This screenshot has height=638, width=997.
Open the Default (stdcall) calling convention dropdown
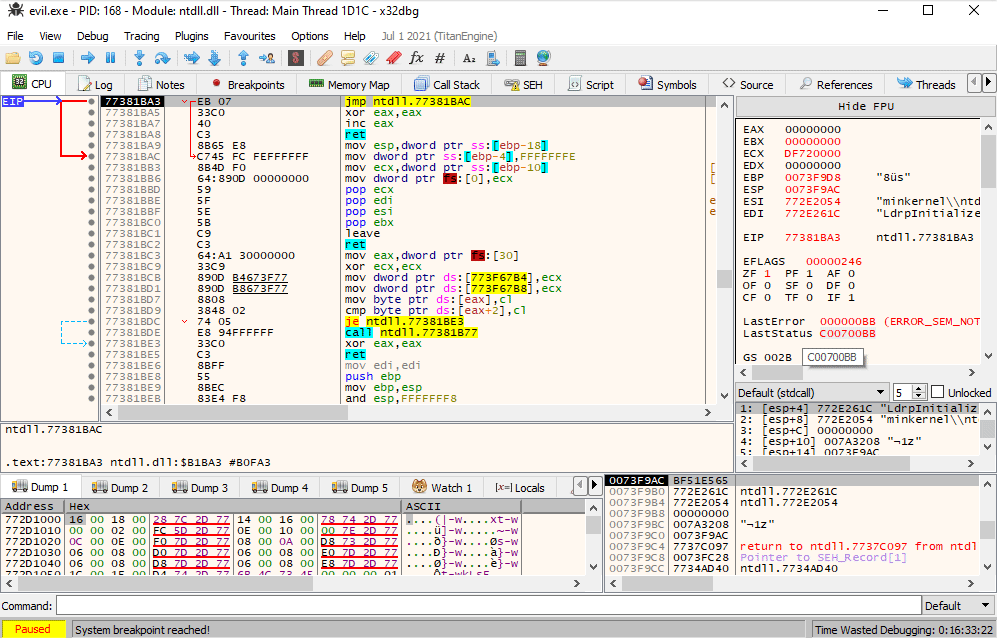point(812,392)
